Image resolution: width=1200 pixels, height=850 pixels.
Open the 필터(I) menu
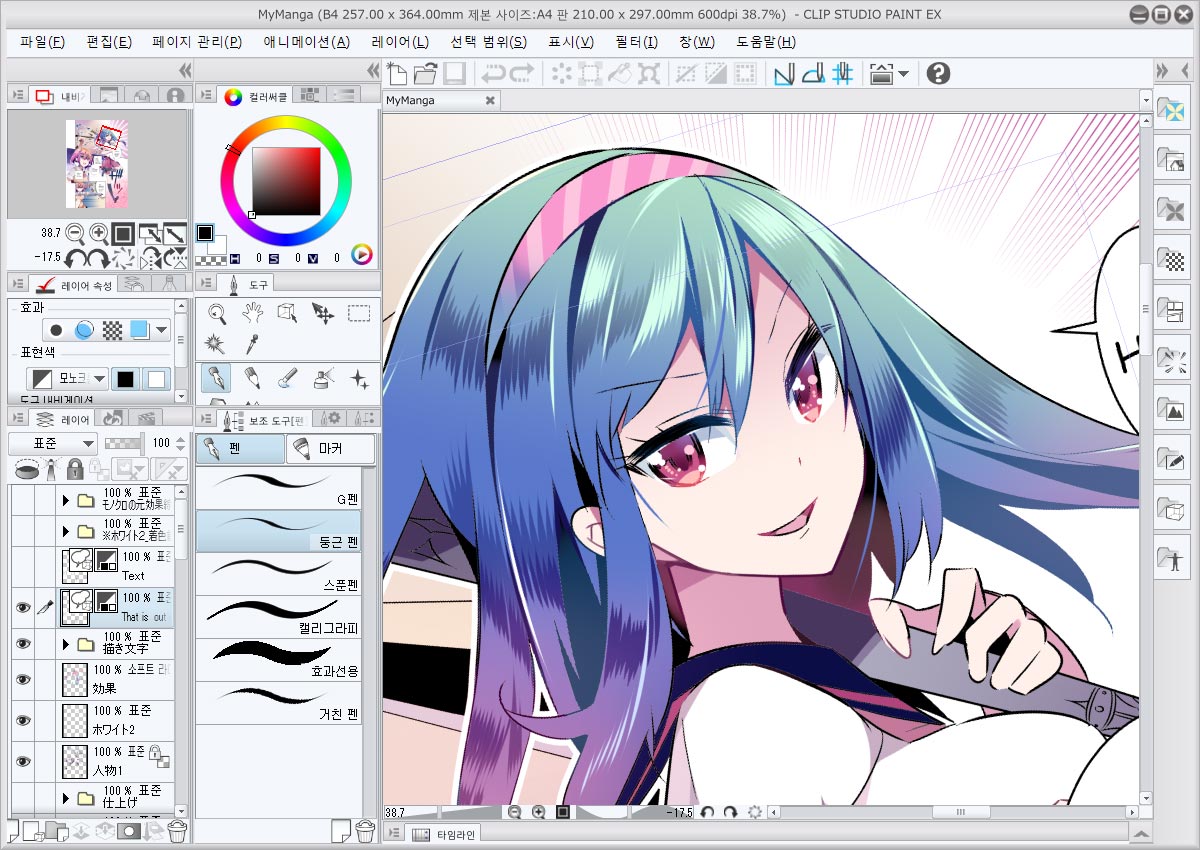[x=636, y=41]
